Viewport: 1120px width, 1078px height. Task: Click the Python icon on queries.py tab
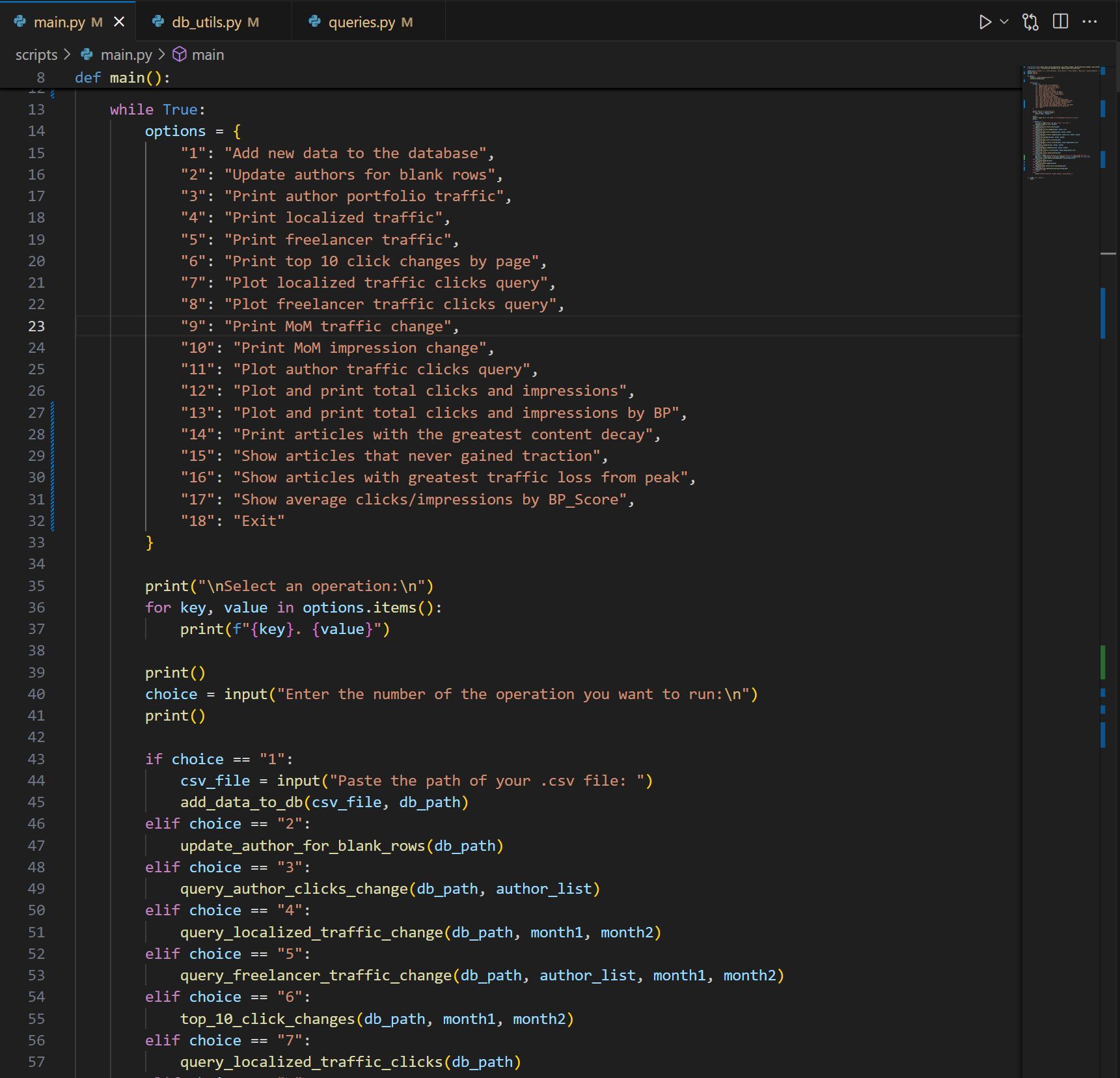tap(315, 21)
